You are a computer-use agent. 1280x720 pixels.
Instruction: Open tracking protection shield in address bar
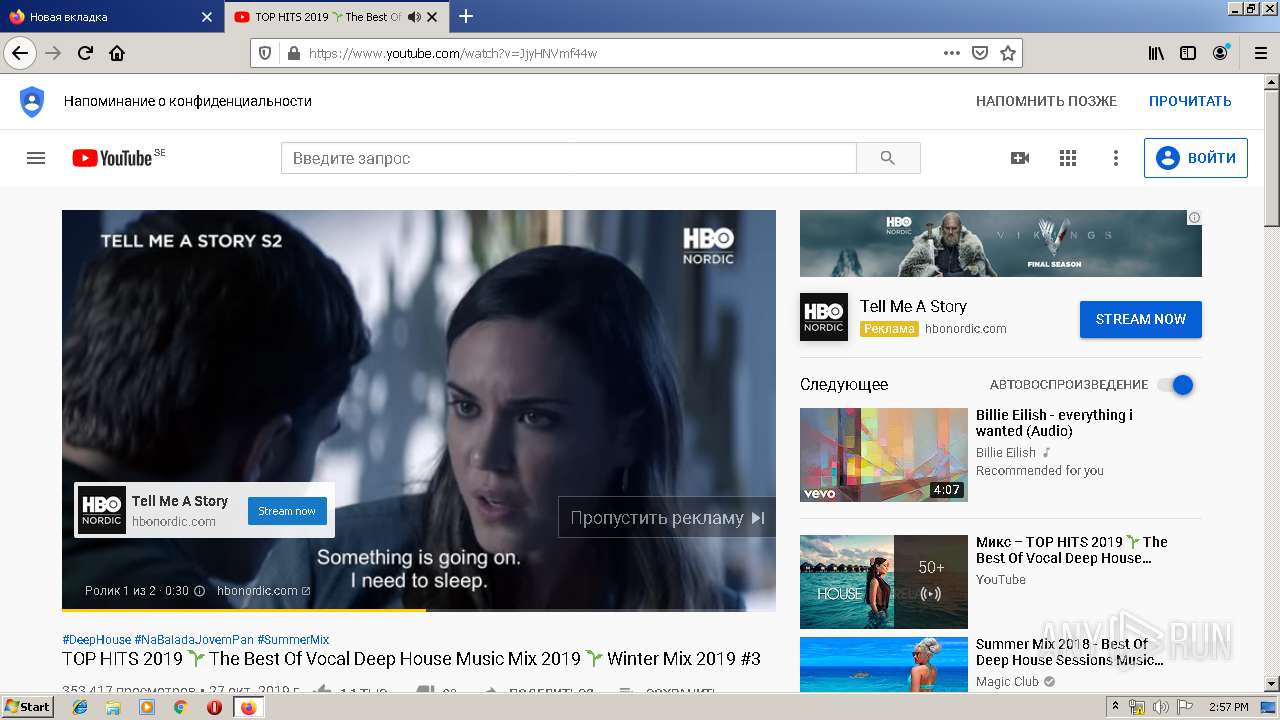click(265, 53)
